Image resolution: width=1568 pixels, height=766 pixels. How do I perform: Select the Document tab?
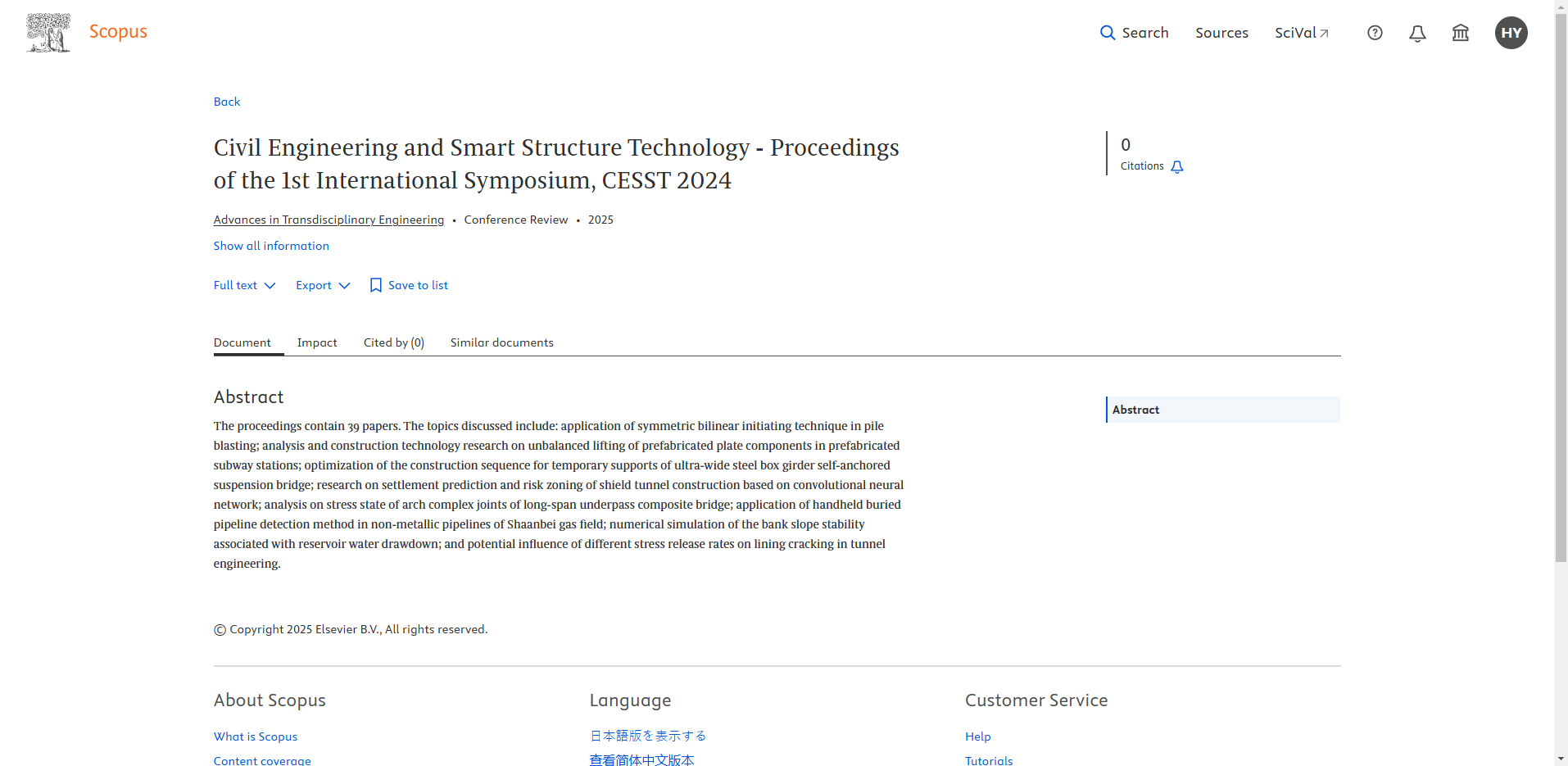click(242, 342)
